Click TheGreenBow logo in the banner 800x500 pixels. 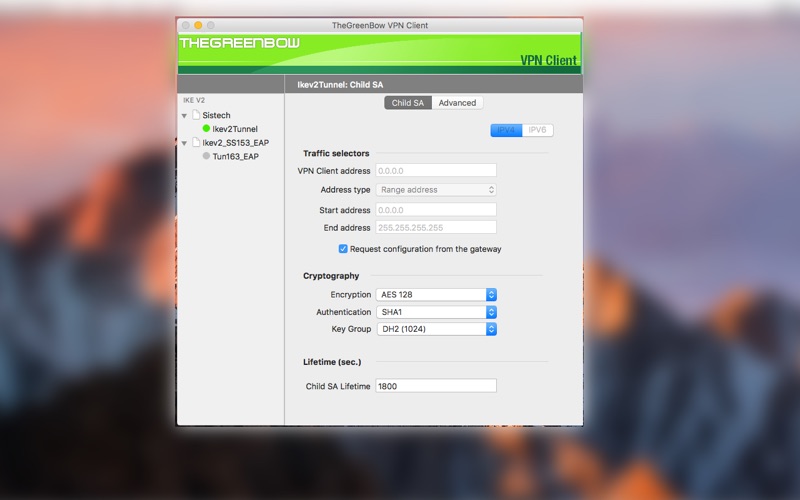[x=239, y=43]
